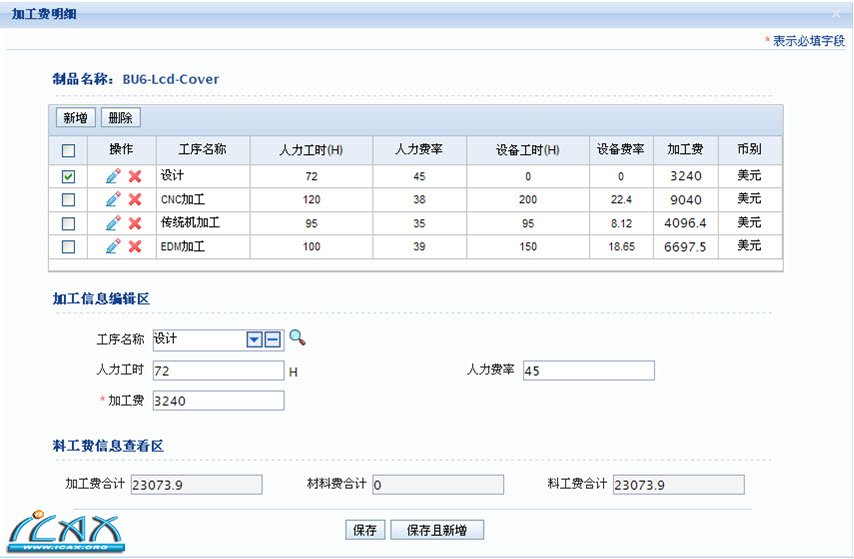Click pencil icon for 传统机加工 row
This screenshot has height=559, width=854.
(113, 223)
